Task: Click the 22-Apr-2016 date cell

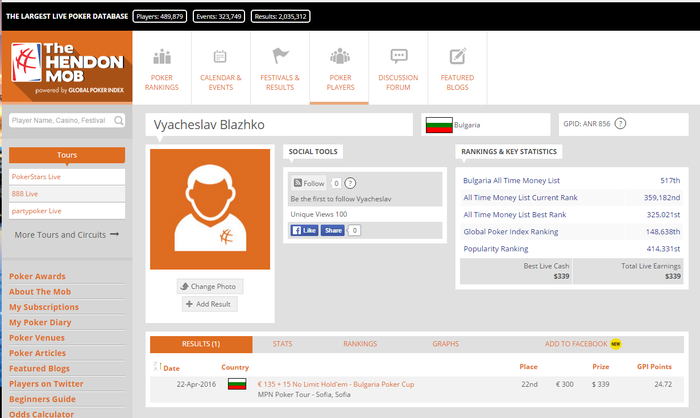Action: (x=196, y=384)
